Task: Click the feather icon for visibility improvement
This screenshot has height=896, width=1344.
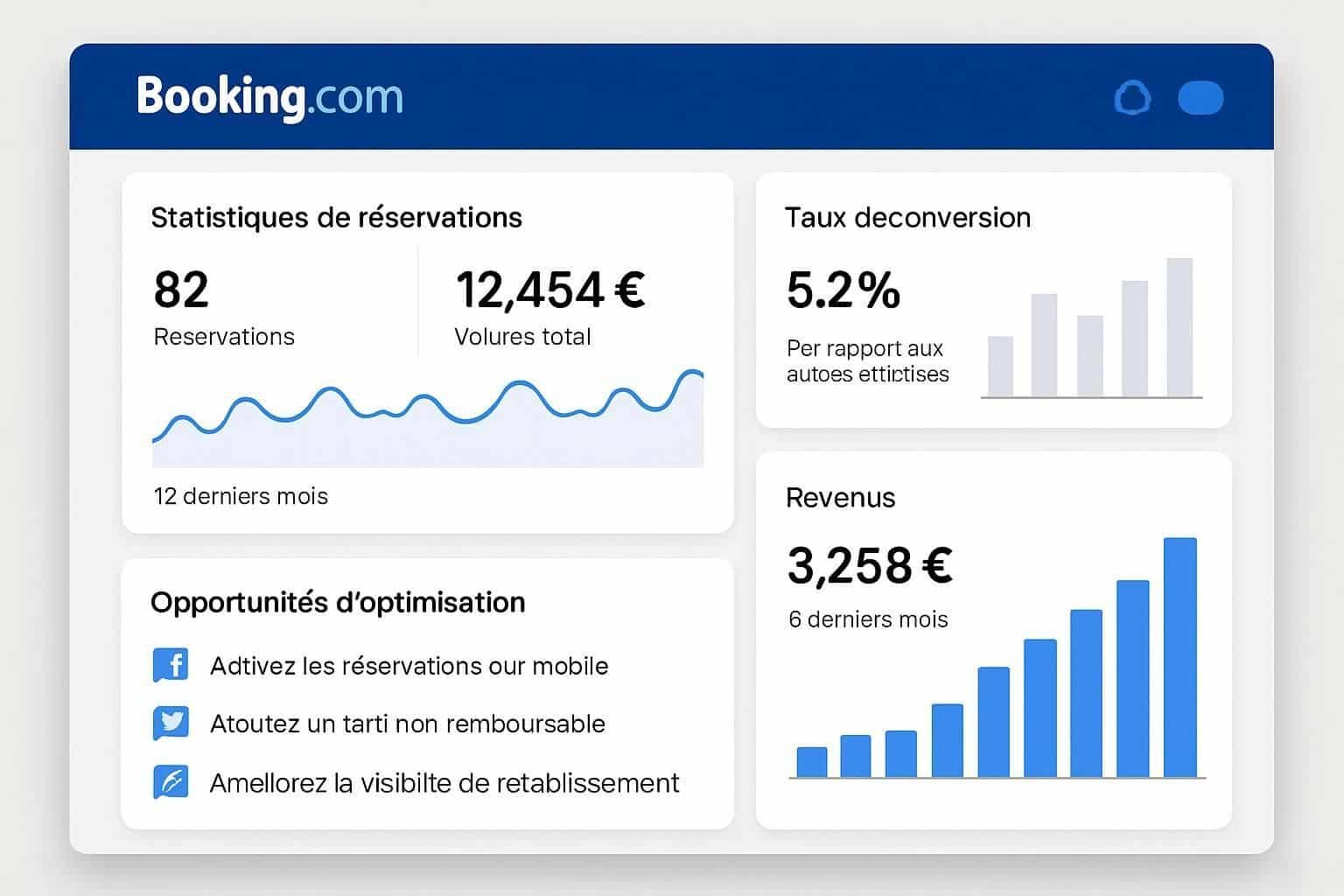Action: point(171,782)
